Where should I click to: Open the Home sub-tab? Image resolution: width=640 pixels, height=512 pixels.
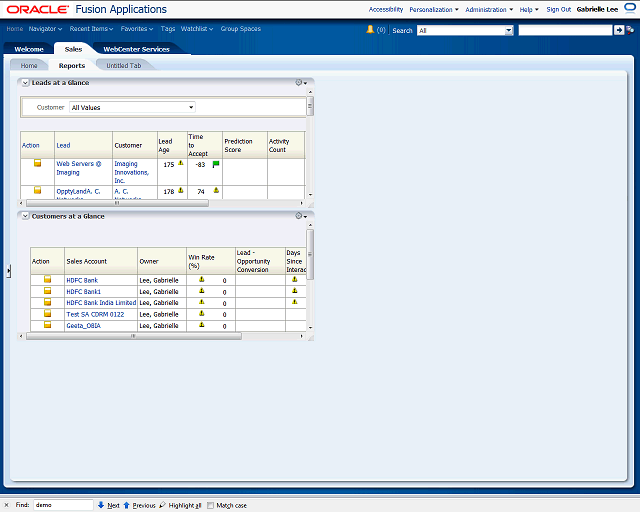29,65
